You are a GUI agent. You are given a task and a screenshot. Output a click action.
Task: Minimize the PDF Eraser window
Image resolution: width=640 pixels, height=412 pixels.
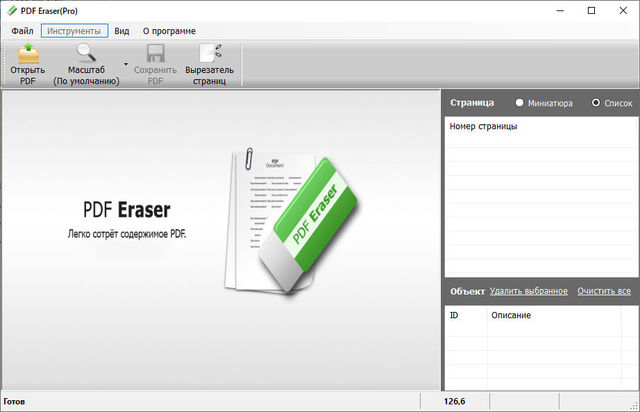(560, 11)
